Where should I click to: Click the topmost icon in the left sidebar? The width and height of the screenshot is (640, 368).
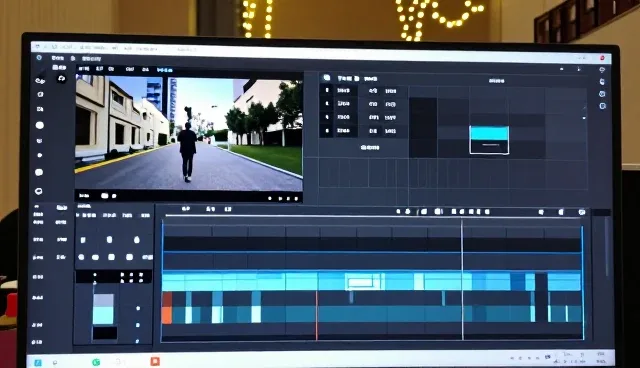tap(40, 81)
